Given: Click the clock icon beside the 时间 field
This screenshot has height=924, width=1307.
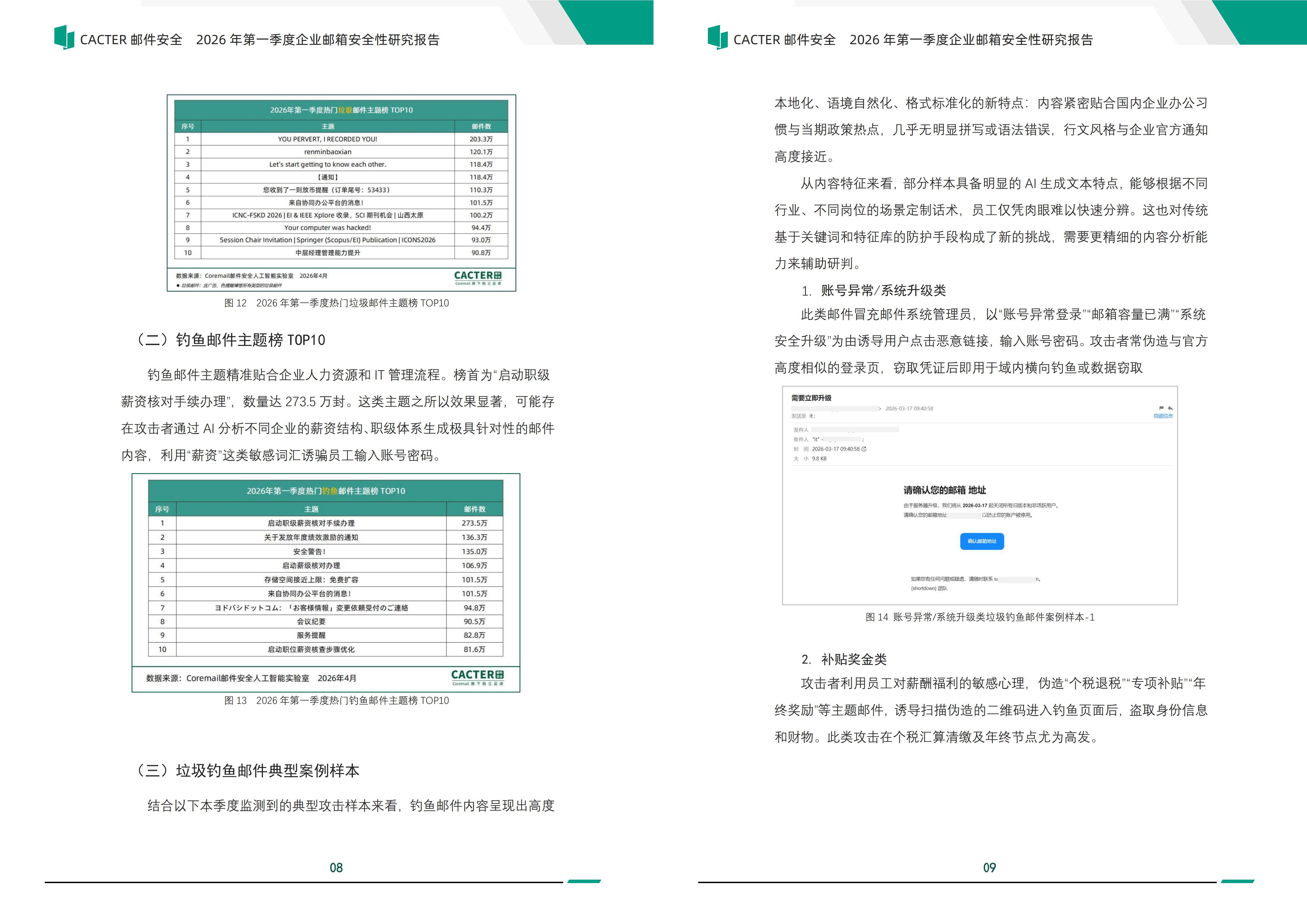Looking at the screenshot, I should [864, 449].
